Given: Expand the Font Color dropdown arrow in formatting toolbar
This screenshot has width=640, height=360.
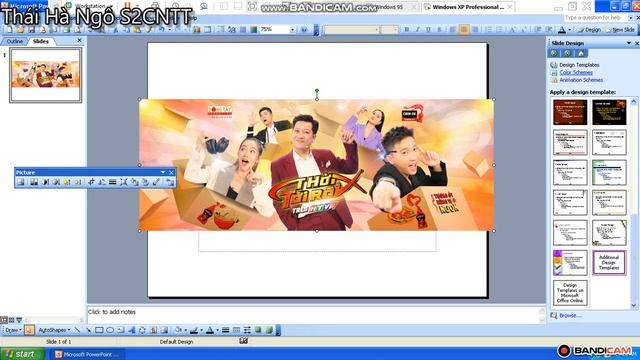Looking at the screenshot, I should pos(569,29).
